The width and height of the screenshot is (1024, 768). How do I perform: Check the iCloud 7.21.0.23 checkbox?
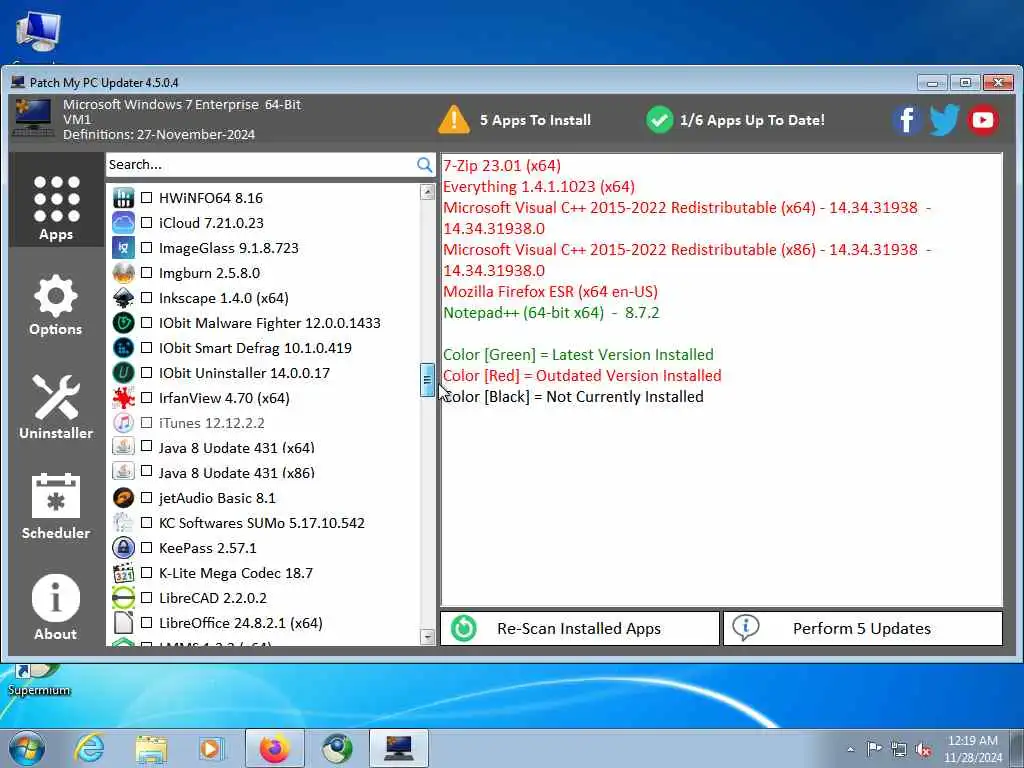[147, 223]
